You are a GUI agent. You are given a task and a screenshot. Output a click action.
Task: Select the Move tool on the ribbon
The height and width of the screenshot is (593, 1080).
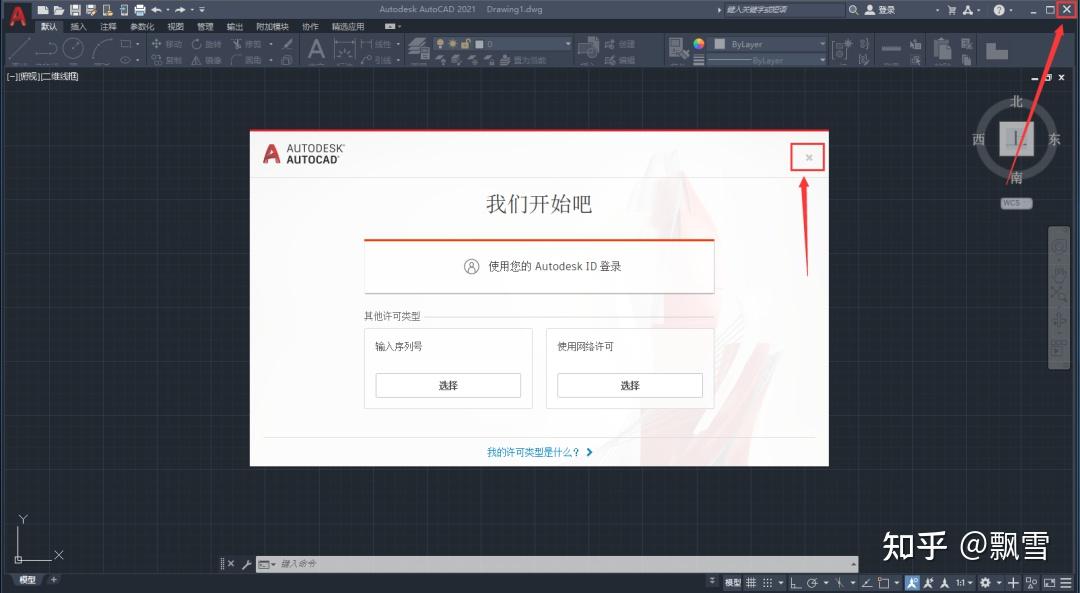point(170,44)
